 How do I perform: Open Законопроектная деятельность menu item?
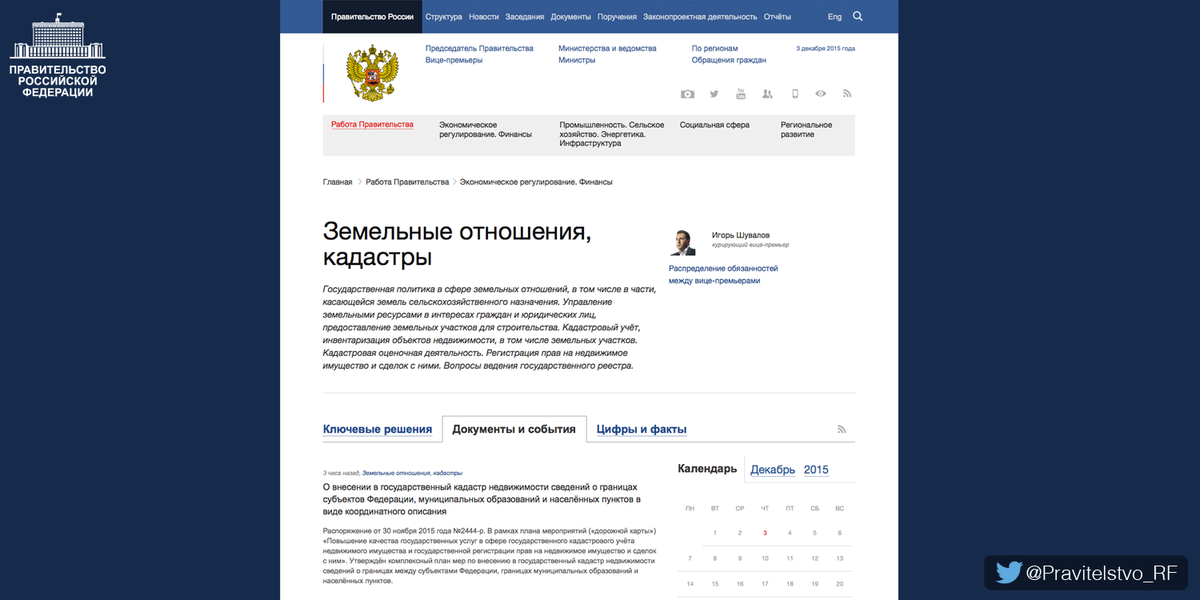coord(700,17)
